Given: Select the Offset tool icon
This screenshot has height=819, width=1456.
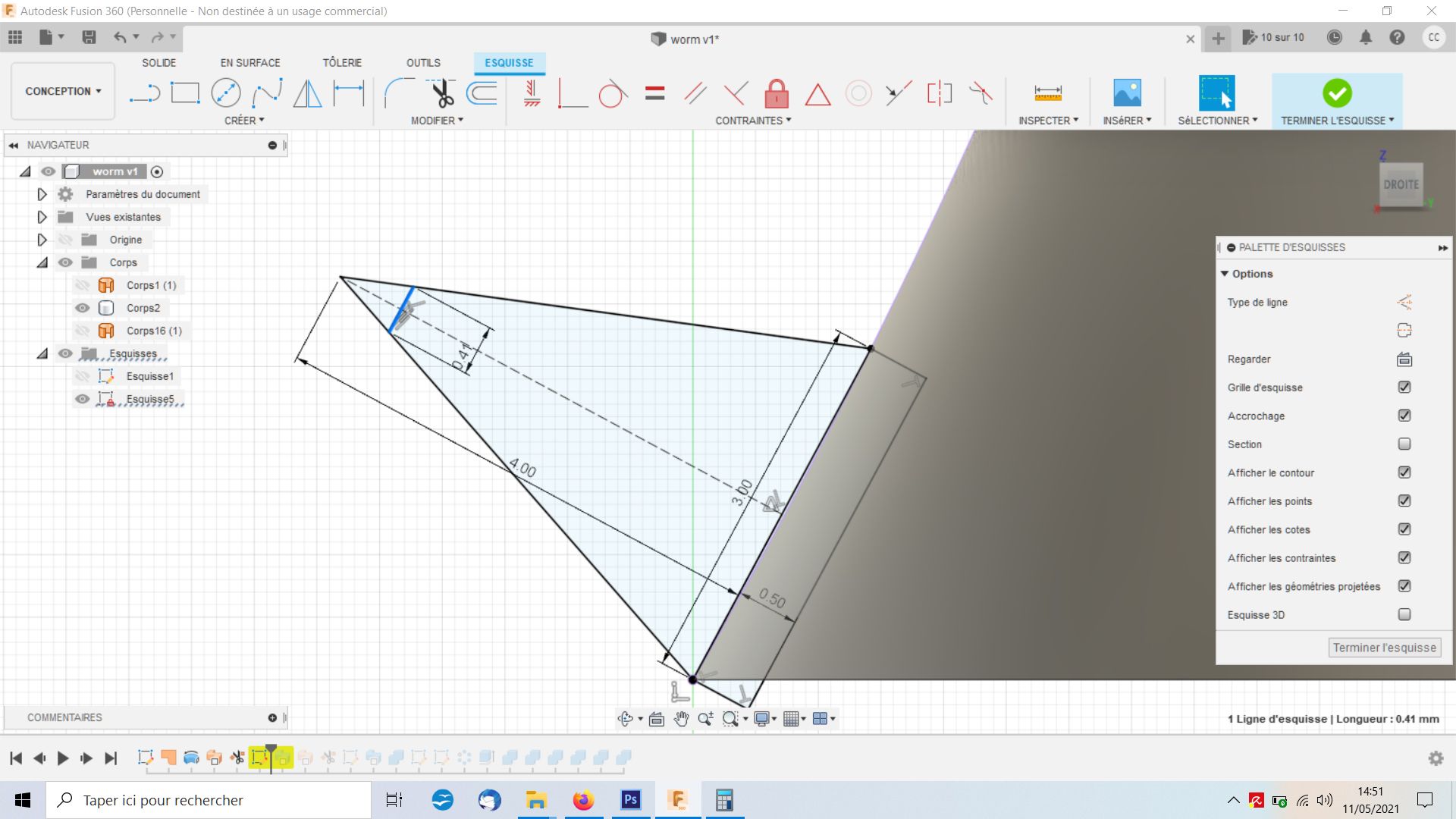Looking at the screenshot, I should [x=482, y=93].
